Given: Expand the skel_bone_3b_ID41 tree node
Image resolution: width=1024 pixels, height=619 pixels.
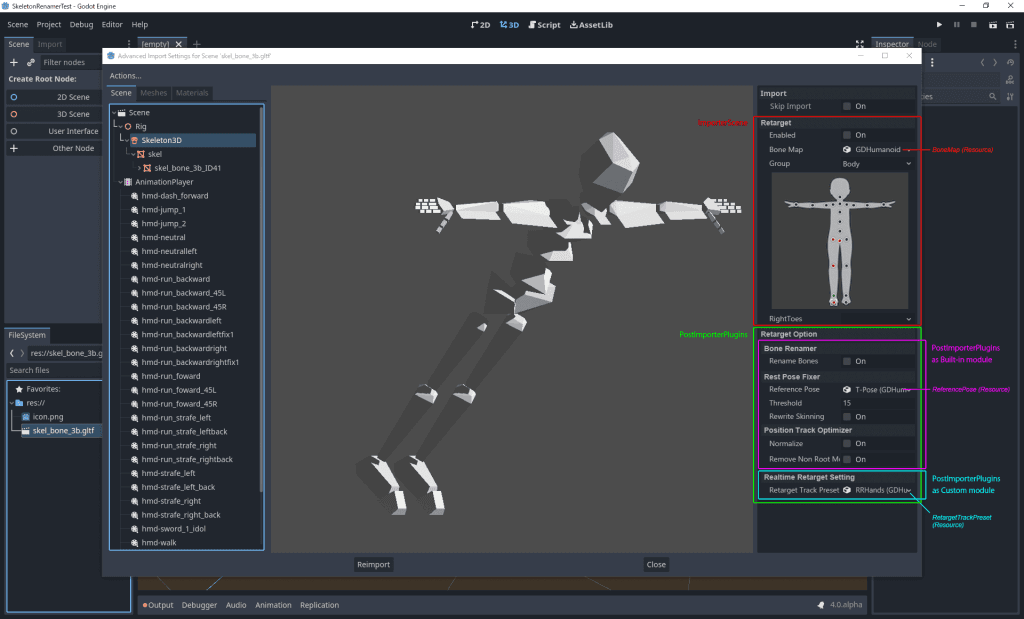Looking at the screenshot, I should tap(140, 168).
